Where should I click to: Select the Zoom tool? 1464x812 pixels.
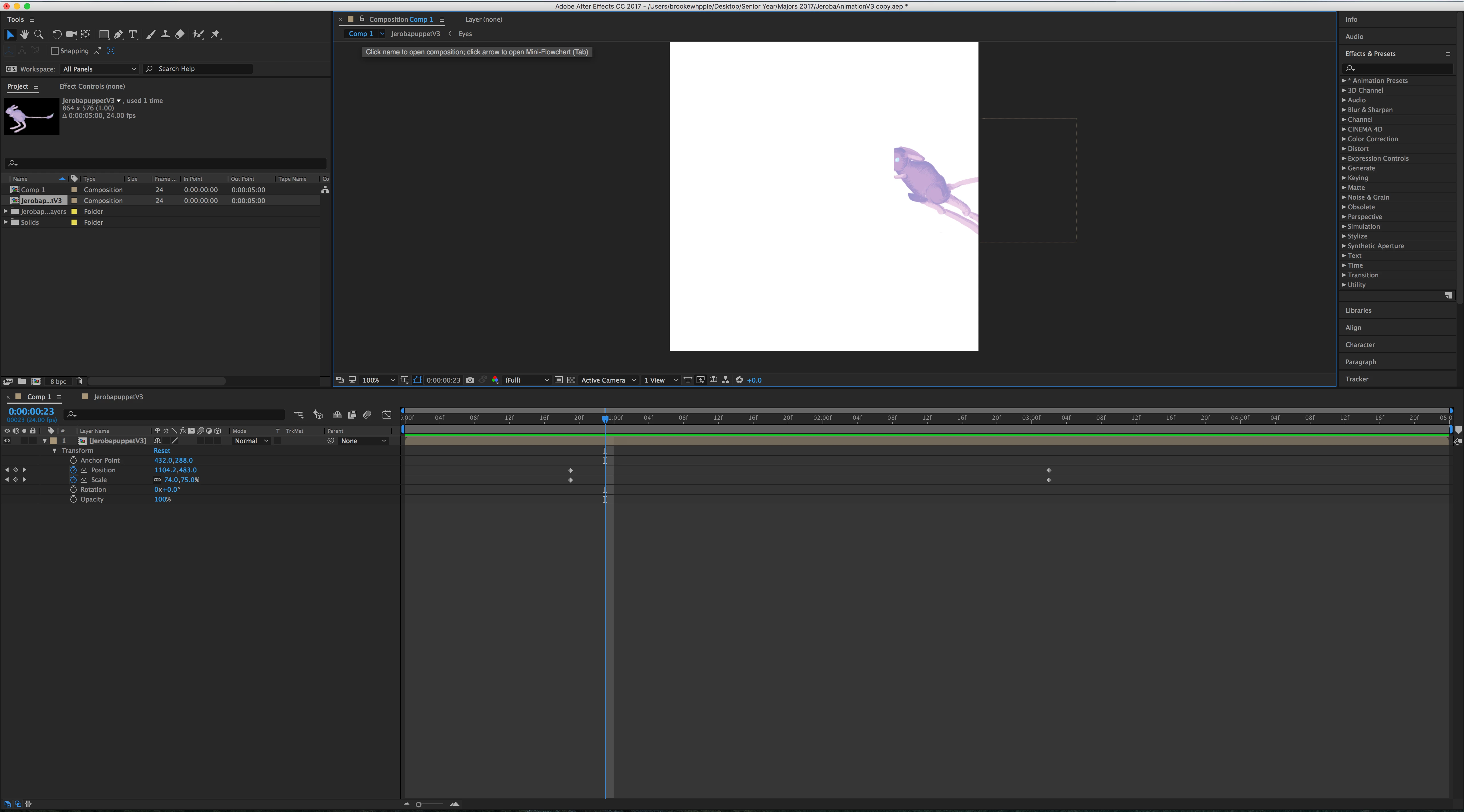(39, 35)
